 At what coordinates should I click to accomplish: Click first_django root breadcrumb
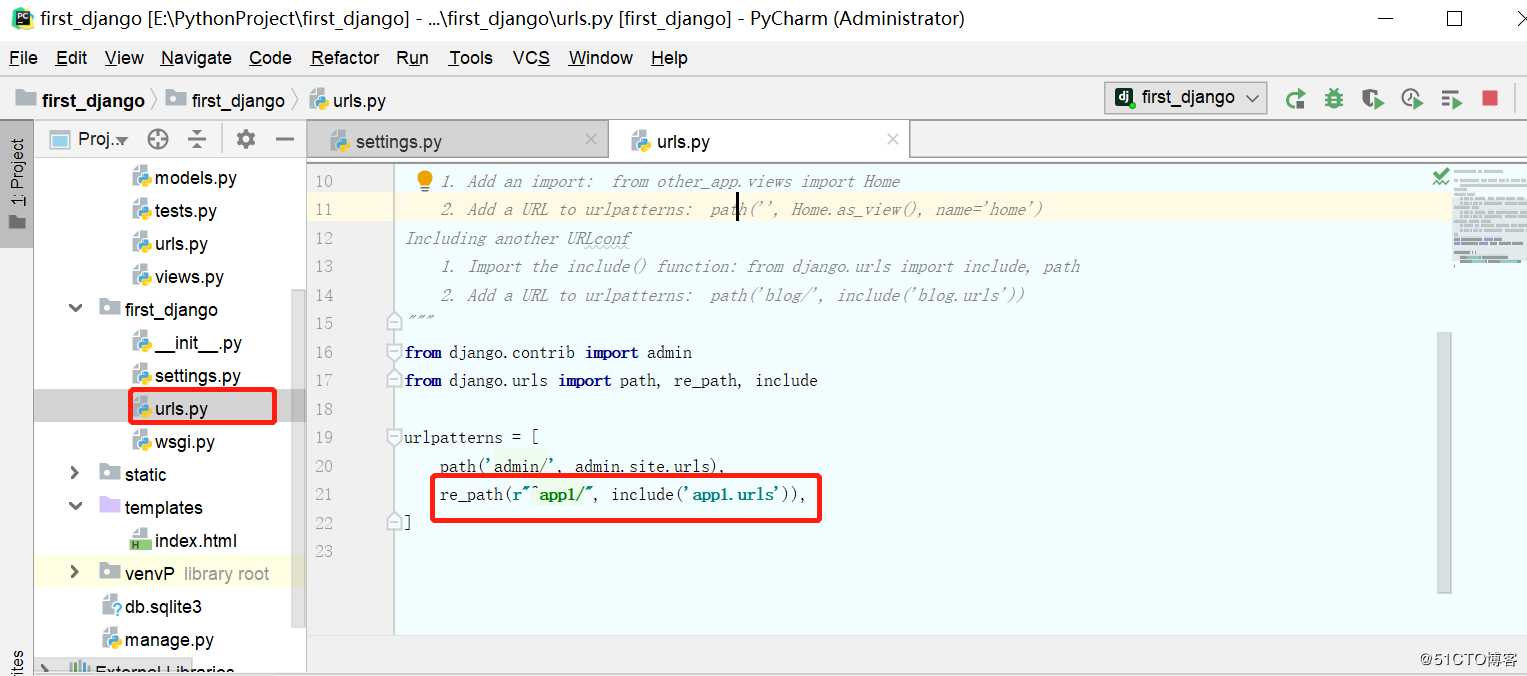tap(80, 100)
